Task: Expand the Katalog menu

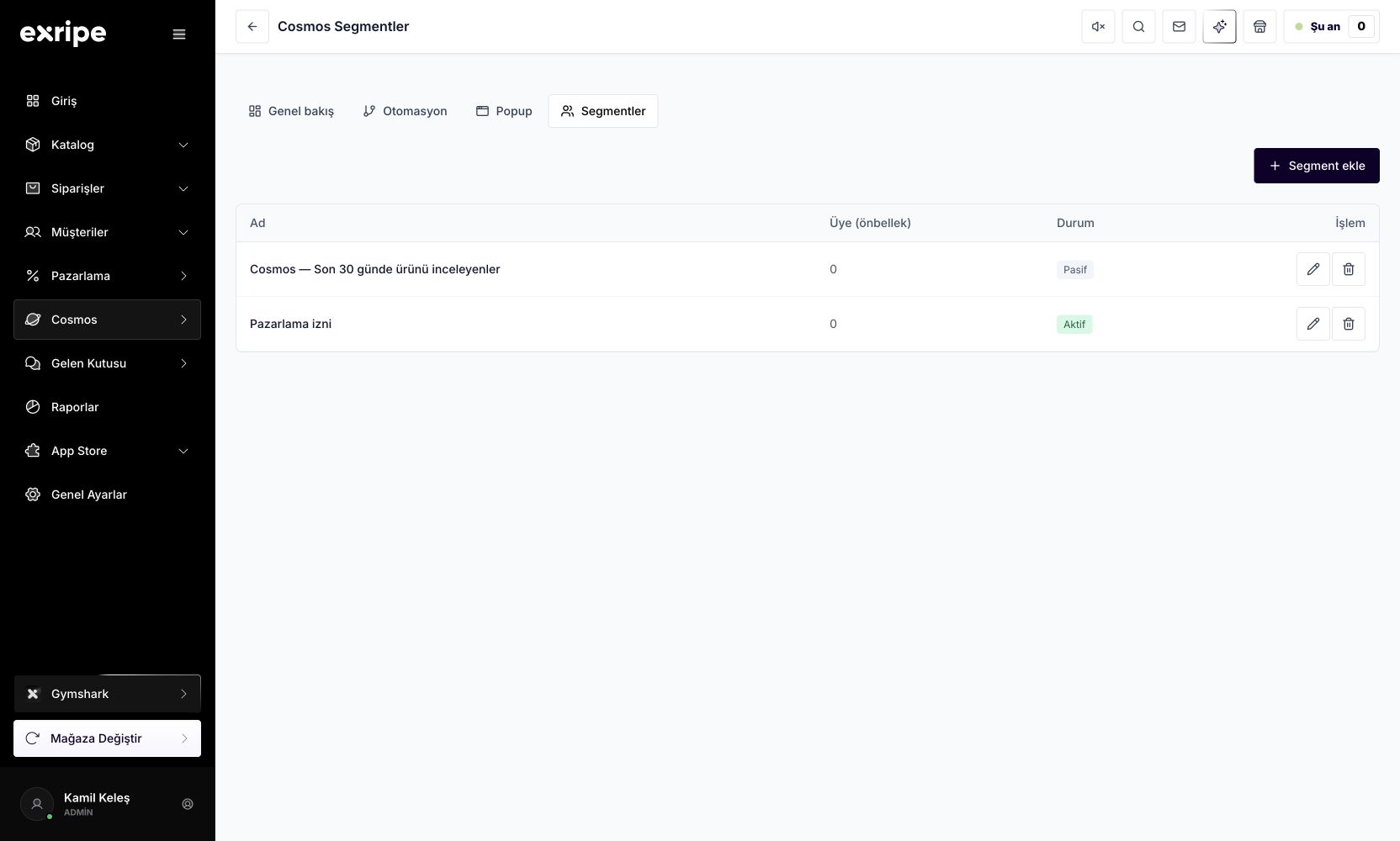Action: pos(107,145)
